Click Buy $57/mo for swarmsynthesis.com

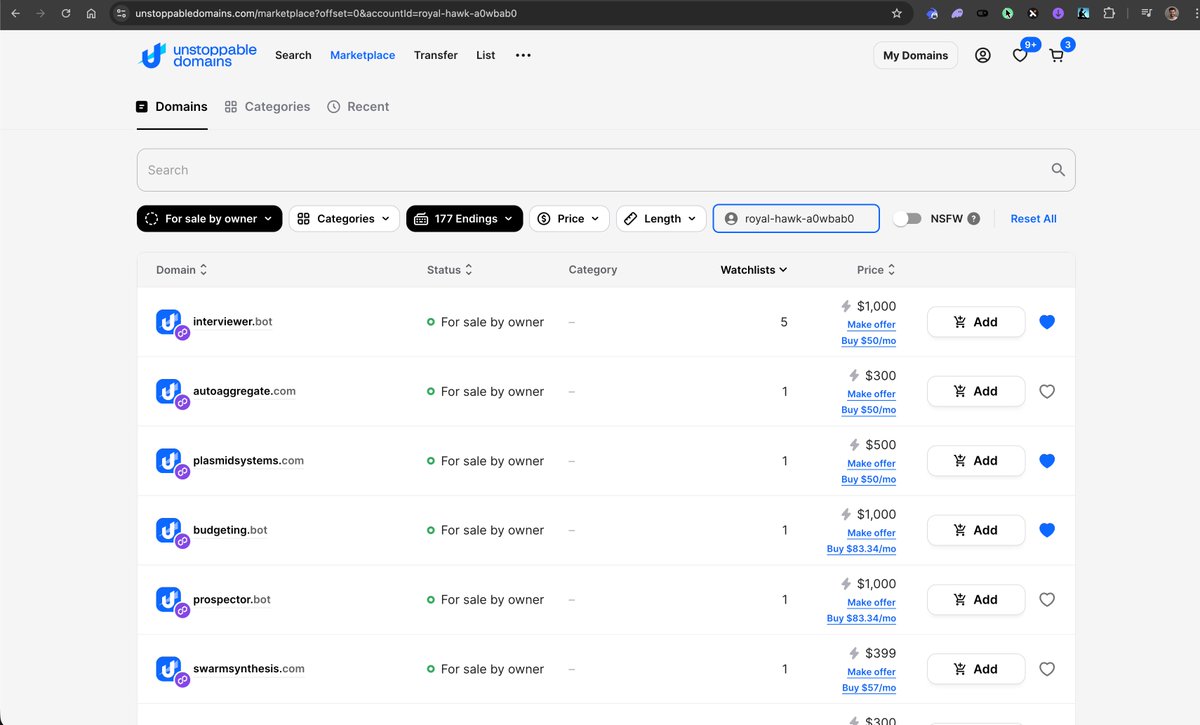coord(869,688)
